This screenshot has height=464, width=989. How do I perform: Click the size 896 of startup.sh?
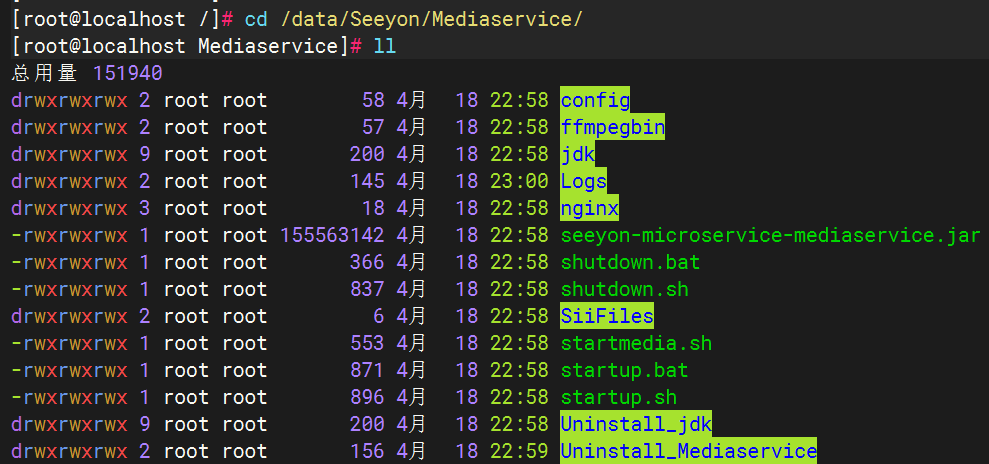click(x=367, y=397)
